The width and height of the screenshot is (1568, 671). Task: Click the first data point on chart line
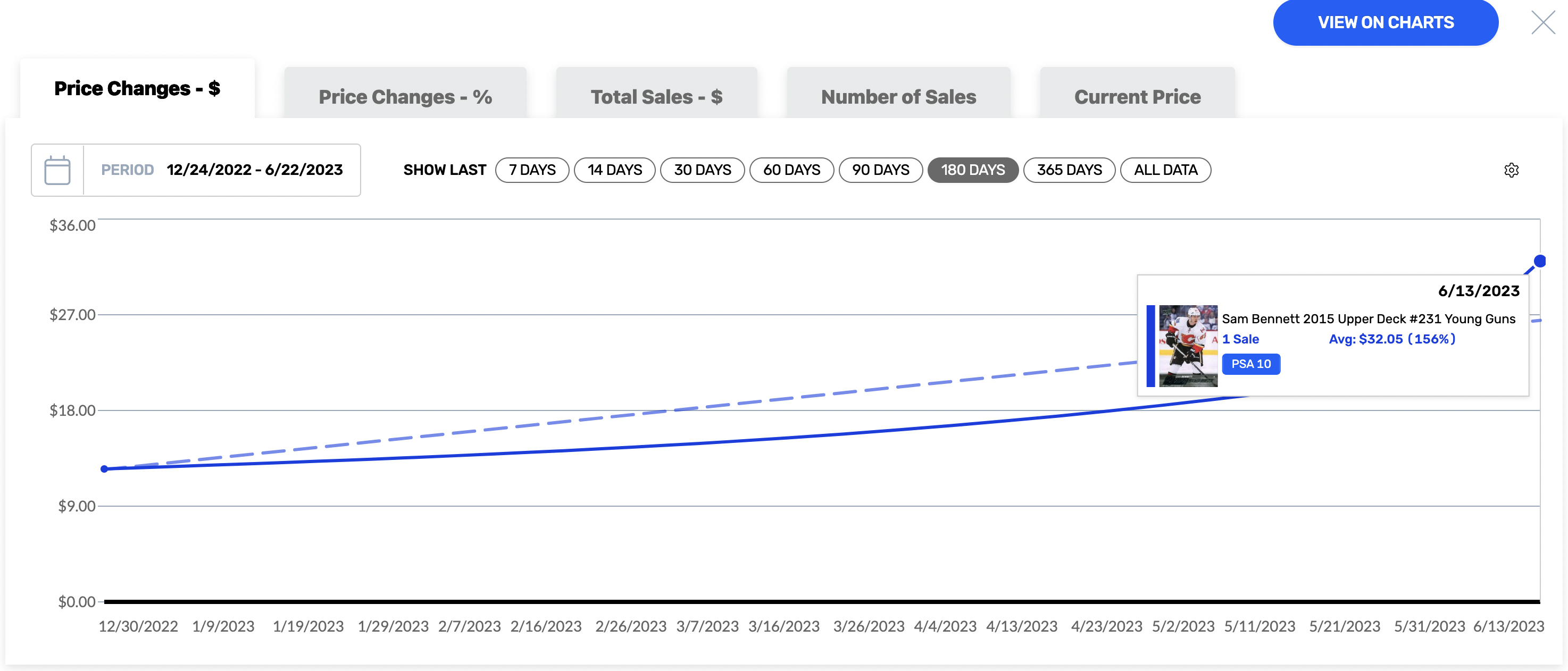tap(104, 469)
